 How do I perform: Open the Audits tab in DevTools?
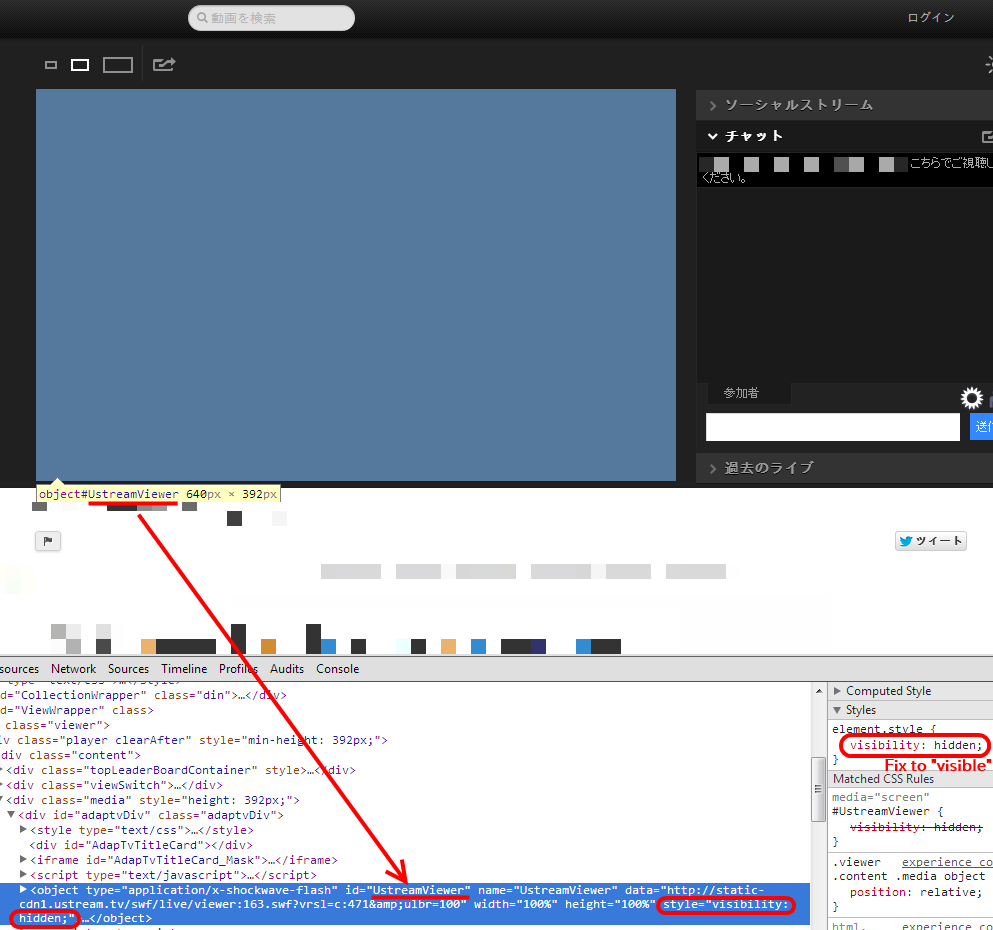pos(287,669)
